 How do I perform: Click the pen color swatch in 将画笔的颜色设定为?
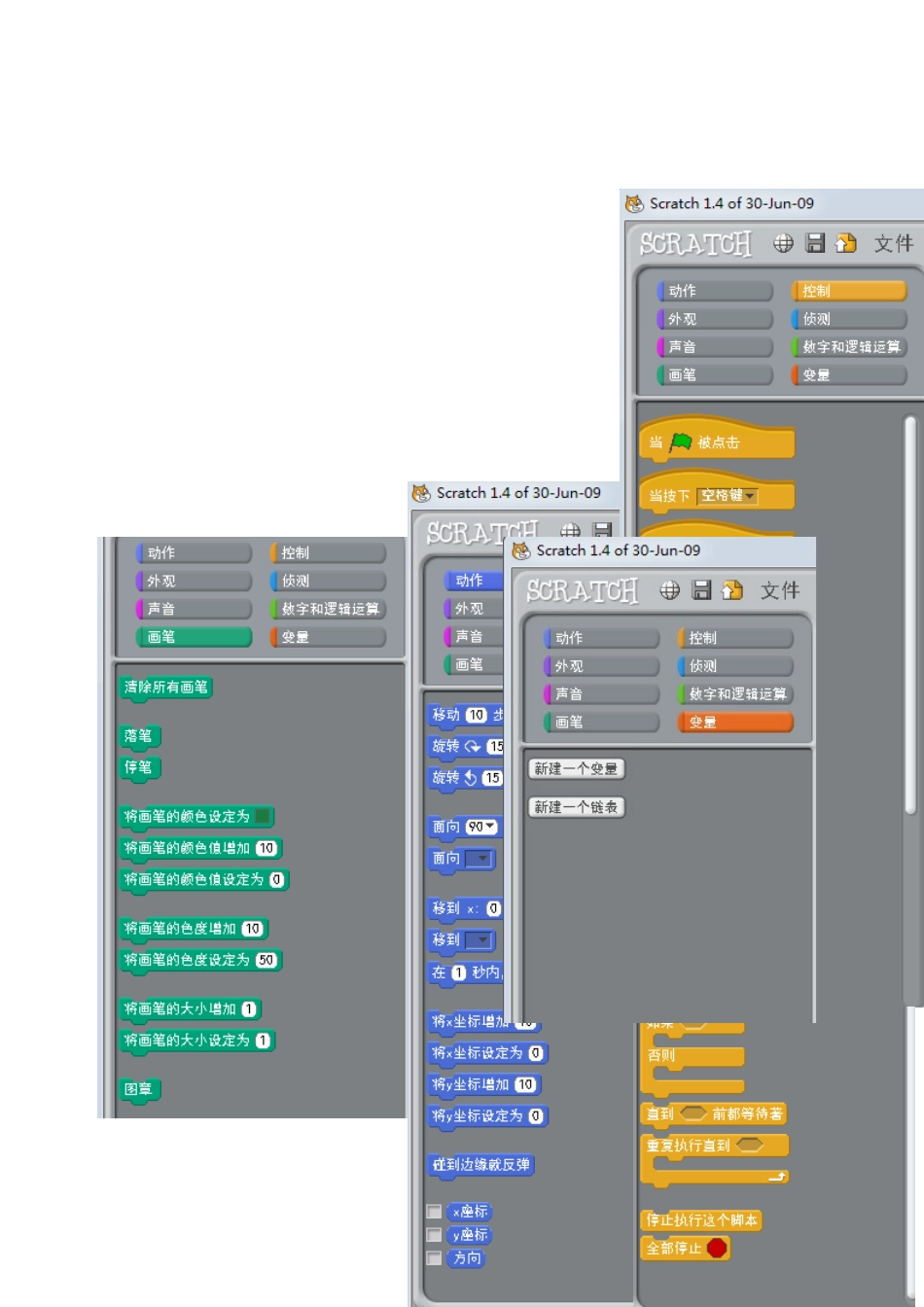point(263,817)
